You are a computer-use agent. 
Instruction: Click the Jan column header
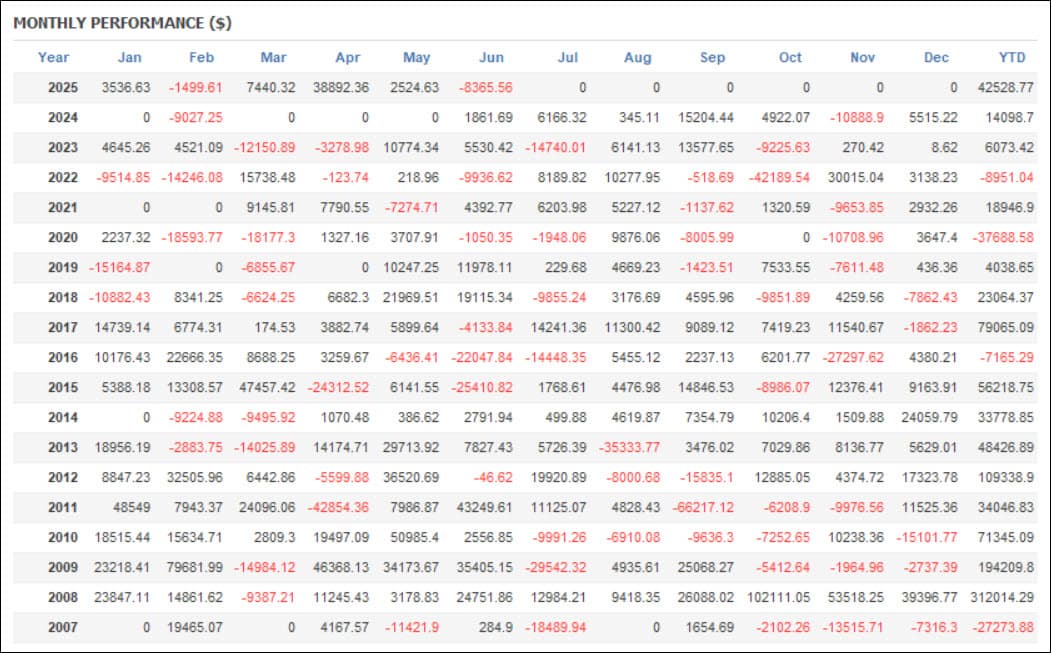pyautogui.click(x=129, y=58)
